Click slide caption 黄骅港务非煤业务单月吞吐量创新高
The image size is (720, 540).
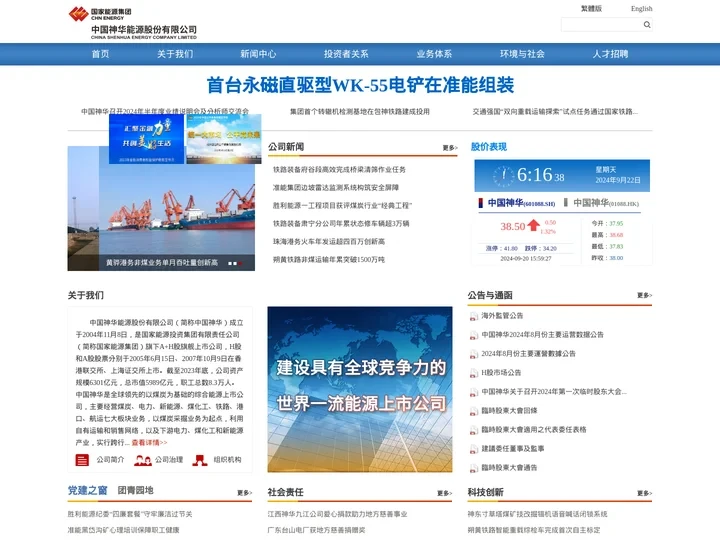(162, 263)
